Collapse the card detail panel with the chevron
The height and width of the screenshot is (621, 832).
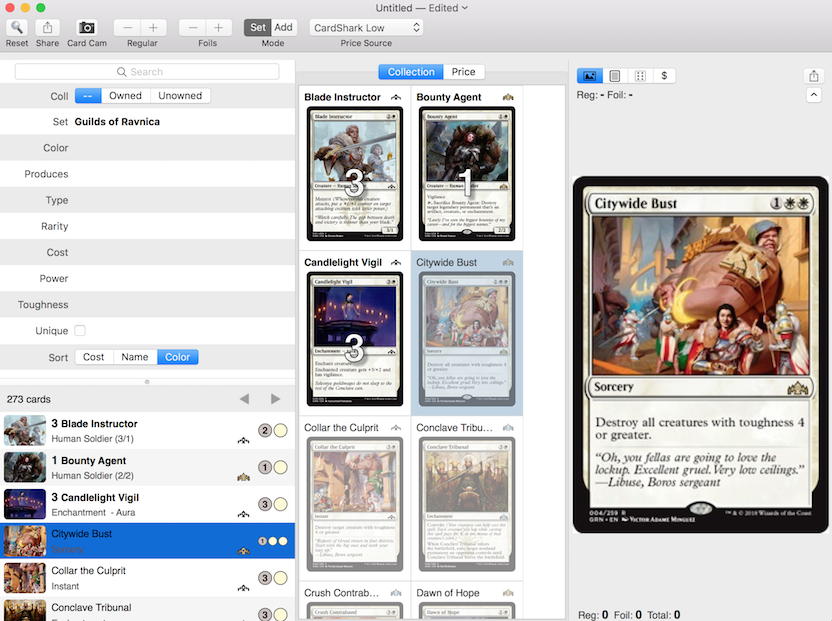tap(813, 94)
